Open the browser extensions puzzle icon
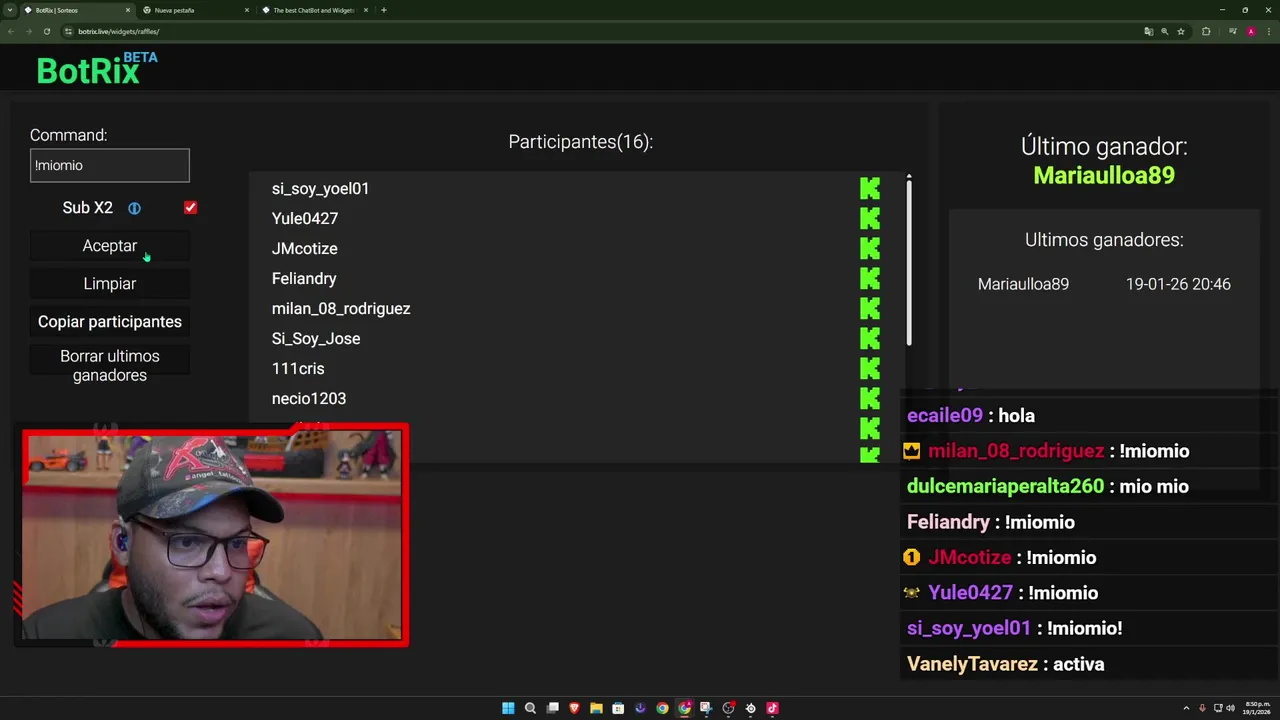Screen dimensions: 1280x720 click(x=1206, y=31)
